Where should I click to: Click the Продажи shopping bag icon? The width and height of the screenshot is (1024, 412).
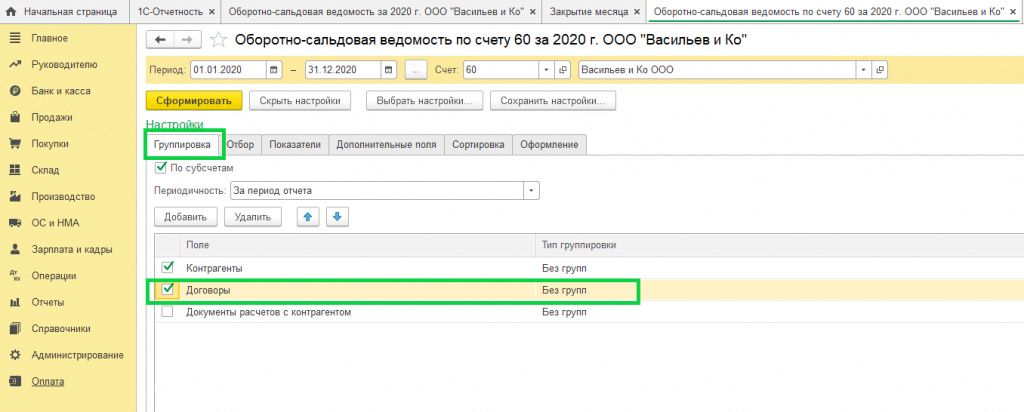pyautogui.click(x=15, y=118)
